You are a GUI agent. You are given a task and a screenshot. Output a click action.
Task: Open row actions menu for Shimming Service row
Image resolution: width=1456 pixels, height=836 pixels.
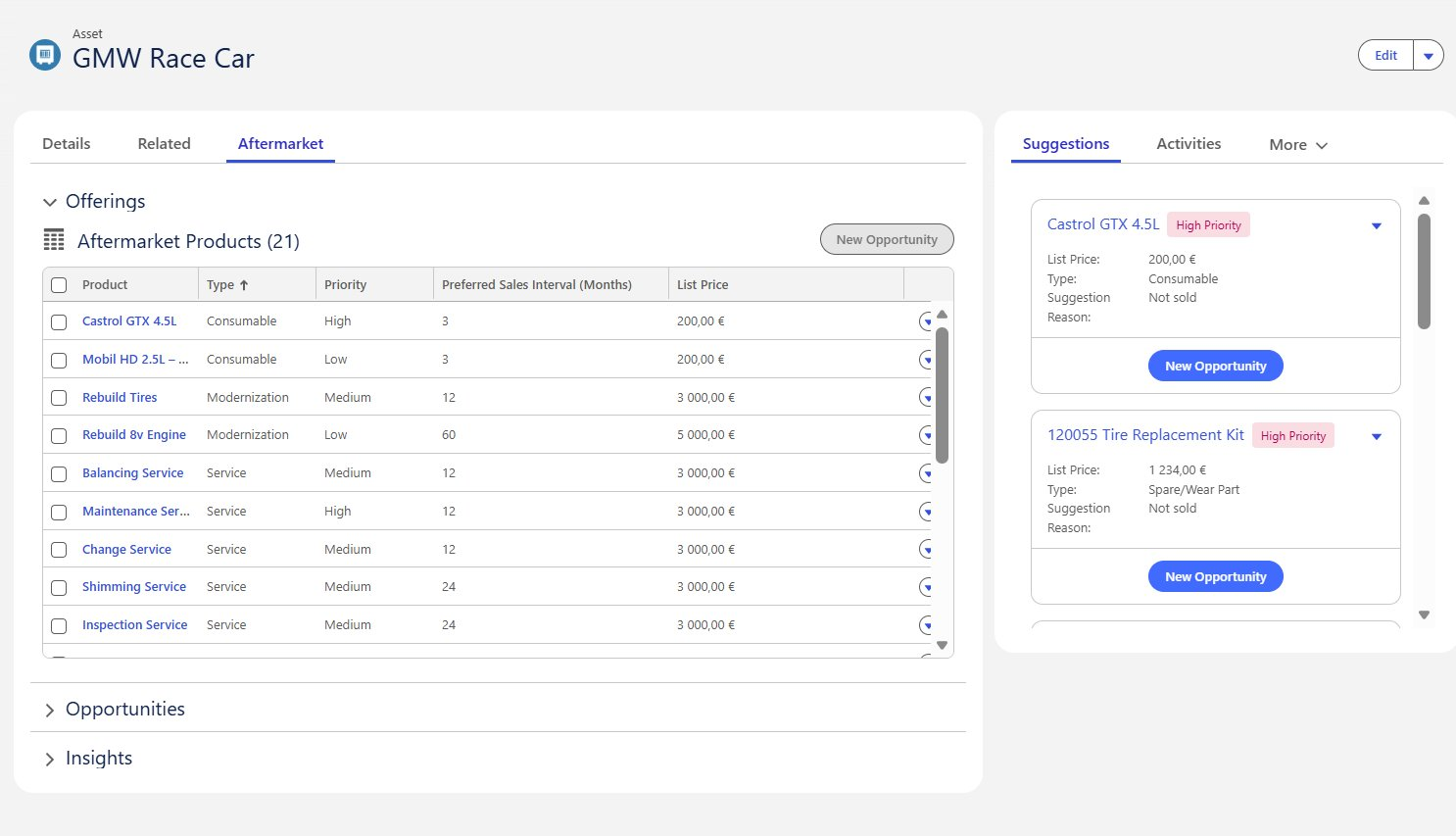pyautogui.click(x=926, y=587)
